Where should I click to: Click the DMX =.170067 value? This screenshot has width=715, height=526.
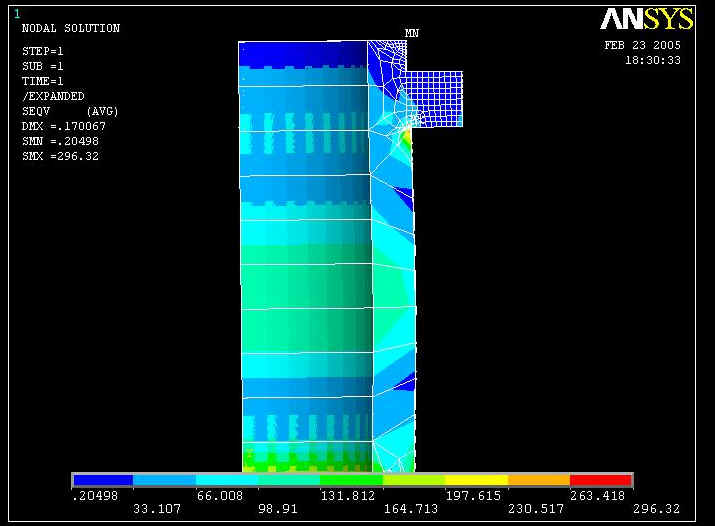[x=63, y=126]
